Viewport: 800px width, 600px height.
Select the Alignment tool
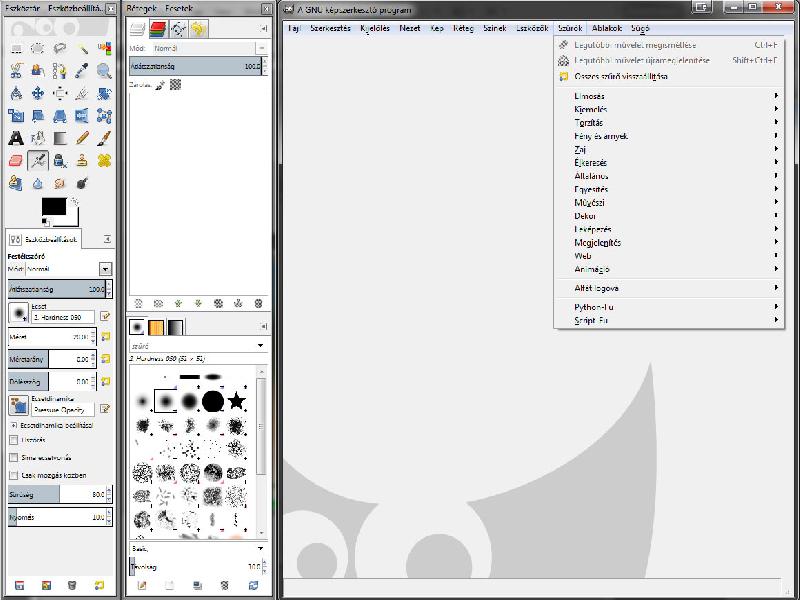60,93
